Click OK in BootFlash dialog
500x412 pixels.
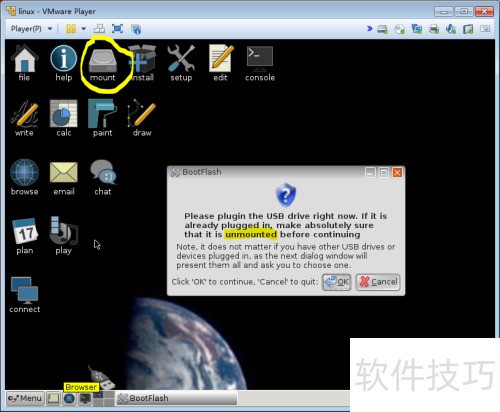(x=336, y=282)
